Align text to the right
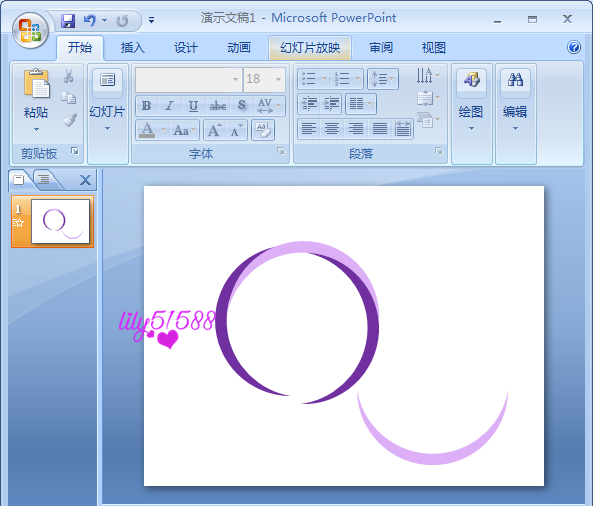This screenshot has height=506, width=593. pos(356,129)
